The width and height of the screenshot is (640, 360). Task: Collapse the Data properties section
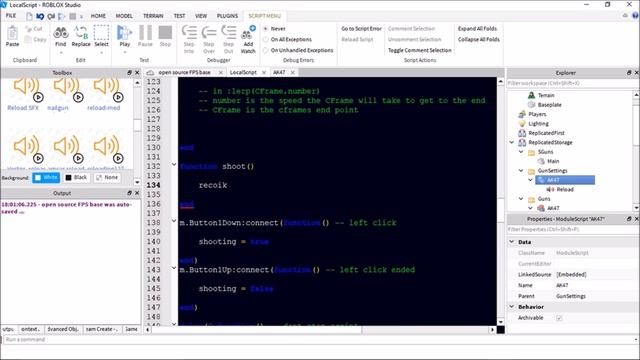click(x=512, y=242)
